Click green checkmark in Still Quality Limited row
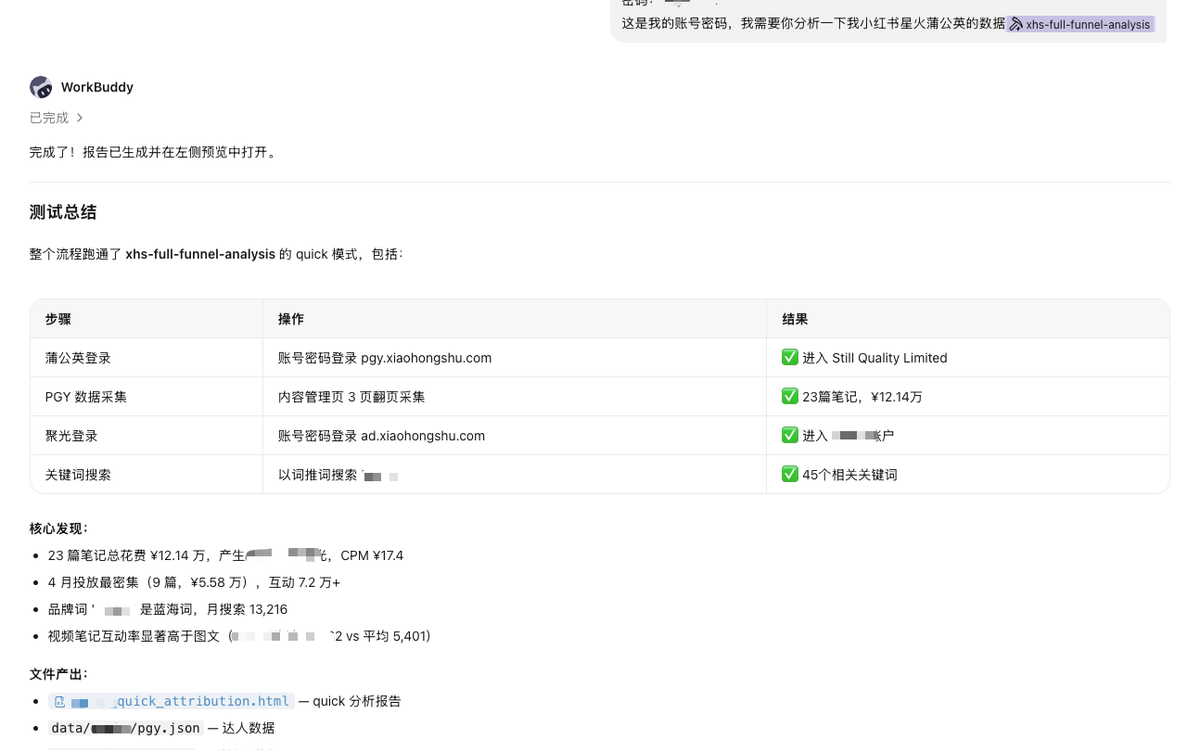 [x=789, y=357]
